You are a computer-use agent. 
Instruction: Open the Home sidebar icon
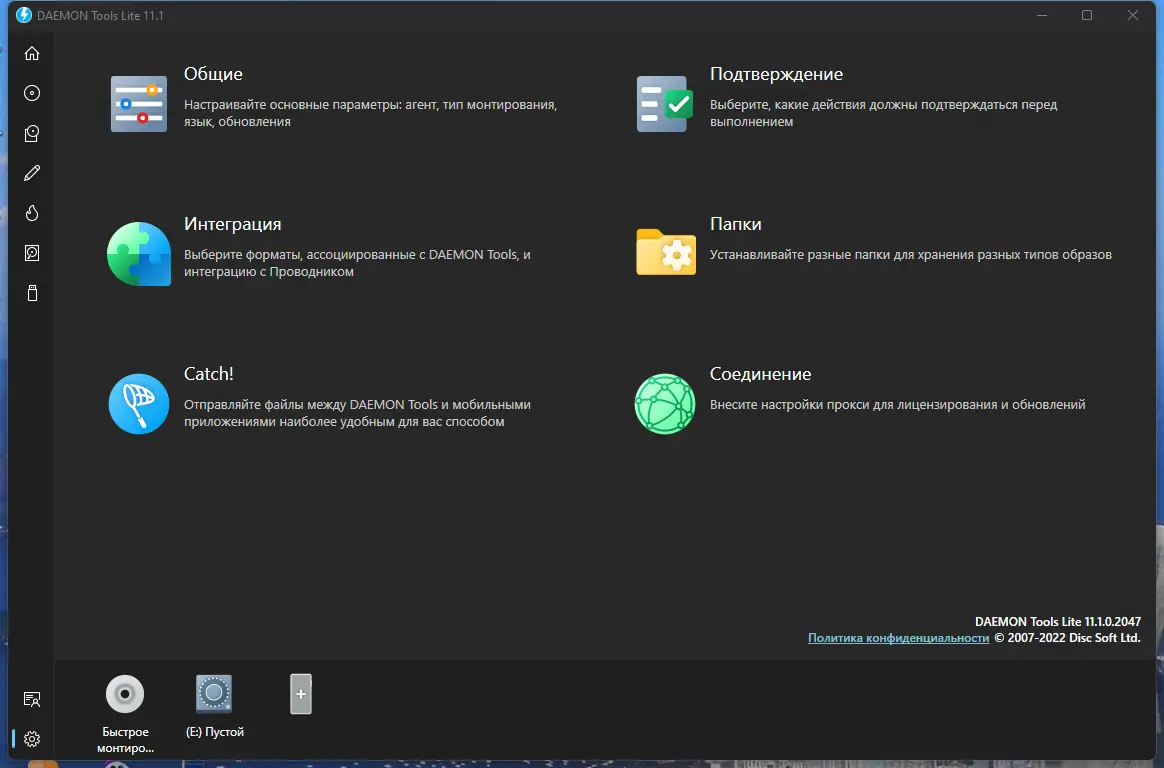(32, 53)
